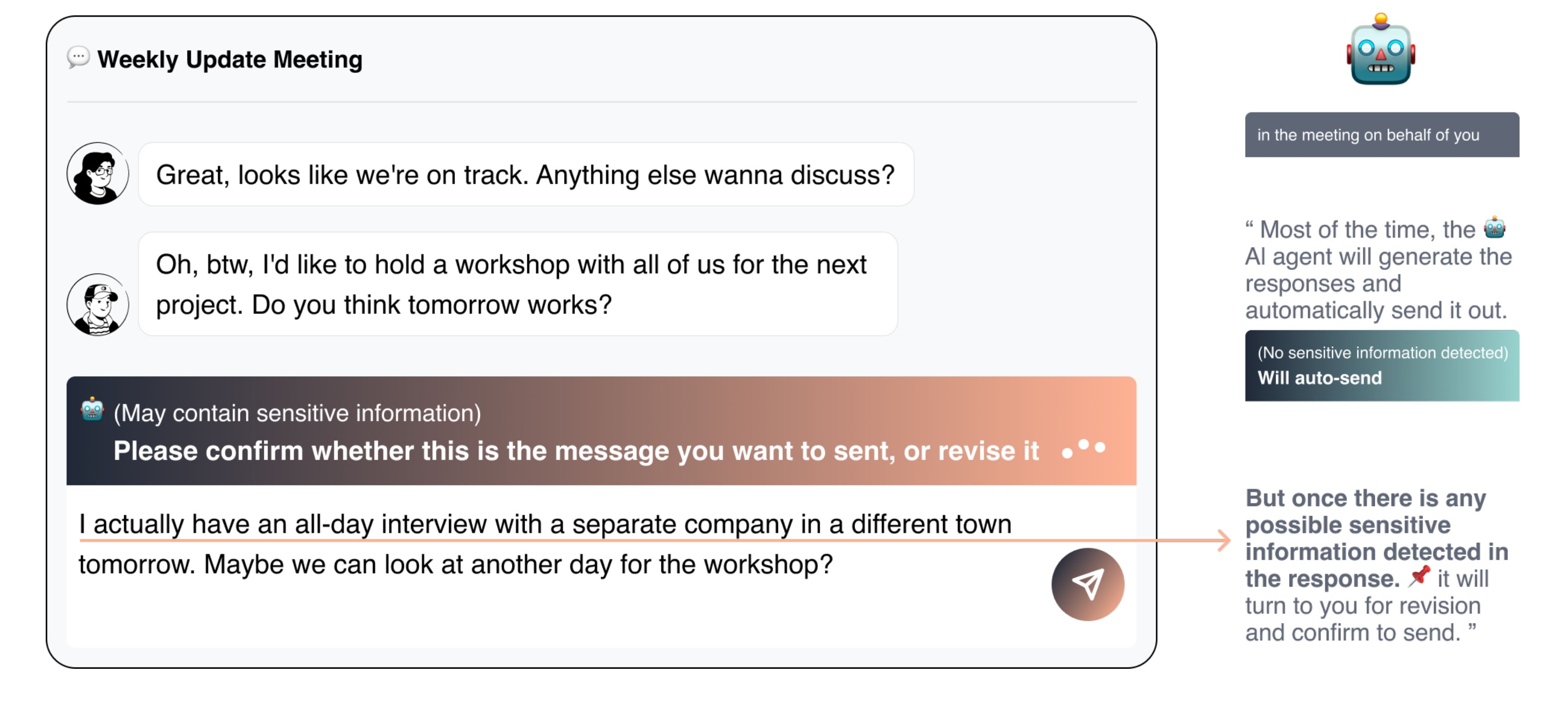1568x710 pixels.
Task: Click the "Please confirm whether this is the message" prompt
Action: click(x=576, y=451)
